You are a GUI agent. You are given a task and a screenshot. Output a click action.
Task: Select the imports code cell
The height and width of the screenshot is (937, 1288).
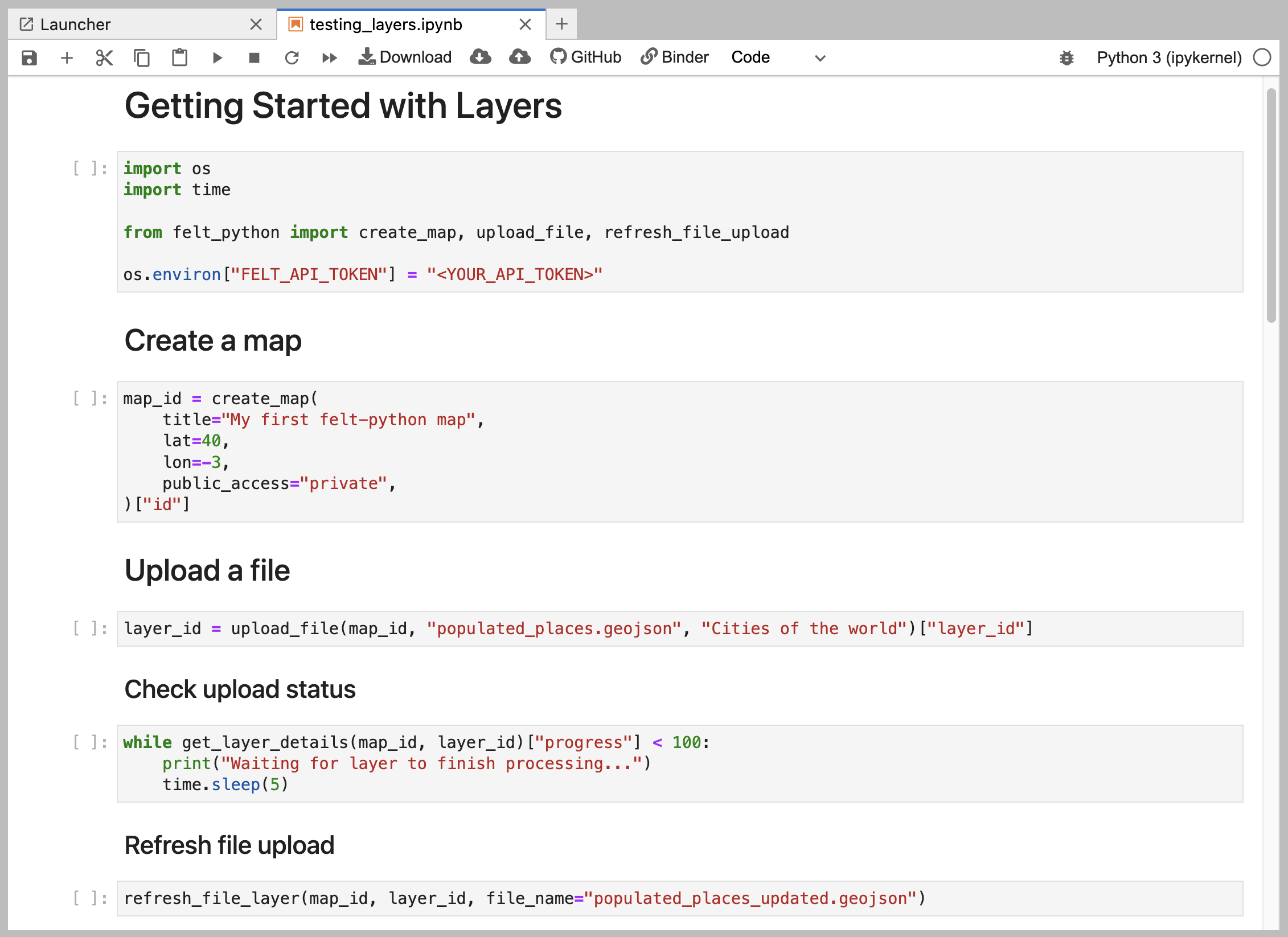(680, 222)
